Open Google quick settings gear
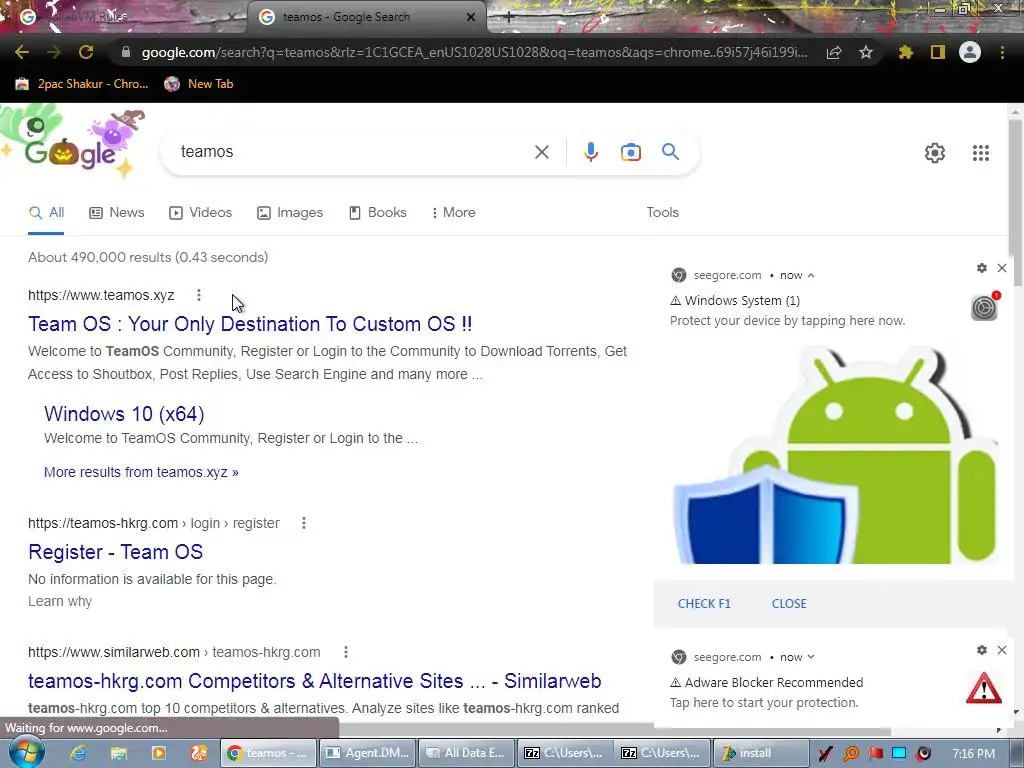The height and width of the screenshot is (768, 1024). (935, 153)
